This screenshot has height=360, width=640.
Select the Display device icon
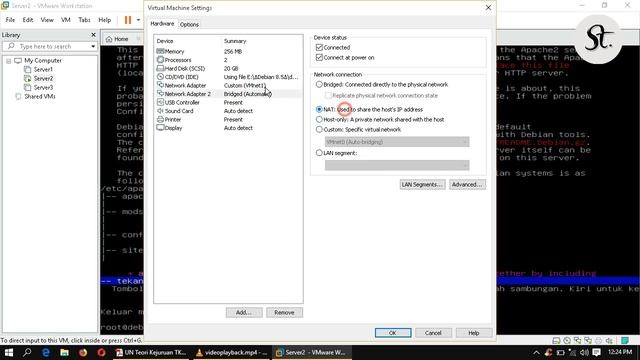tap(160, 128)
